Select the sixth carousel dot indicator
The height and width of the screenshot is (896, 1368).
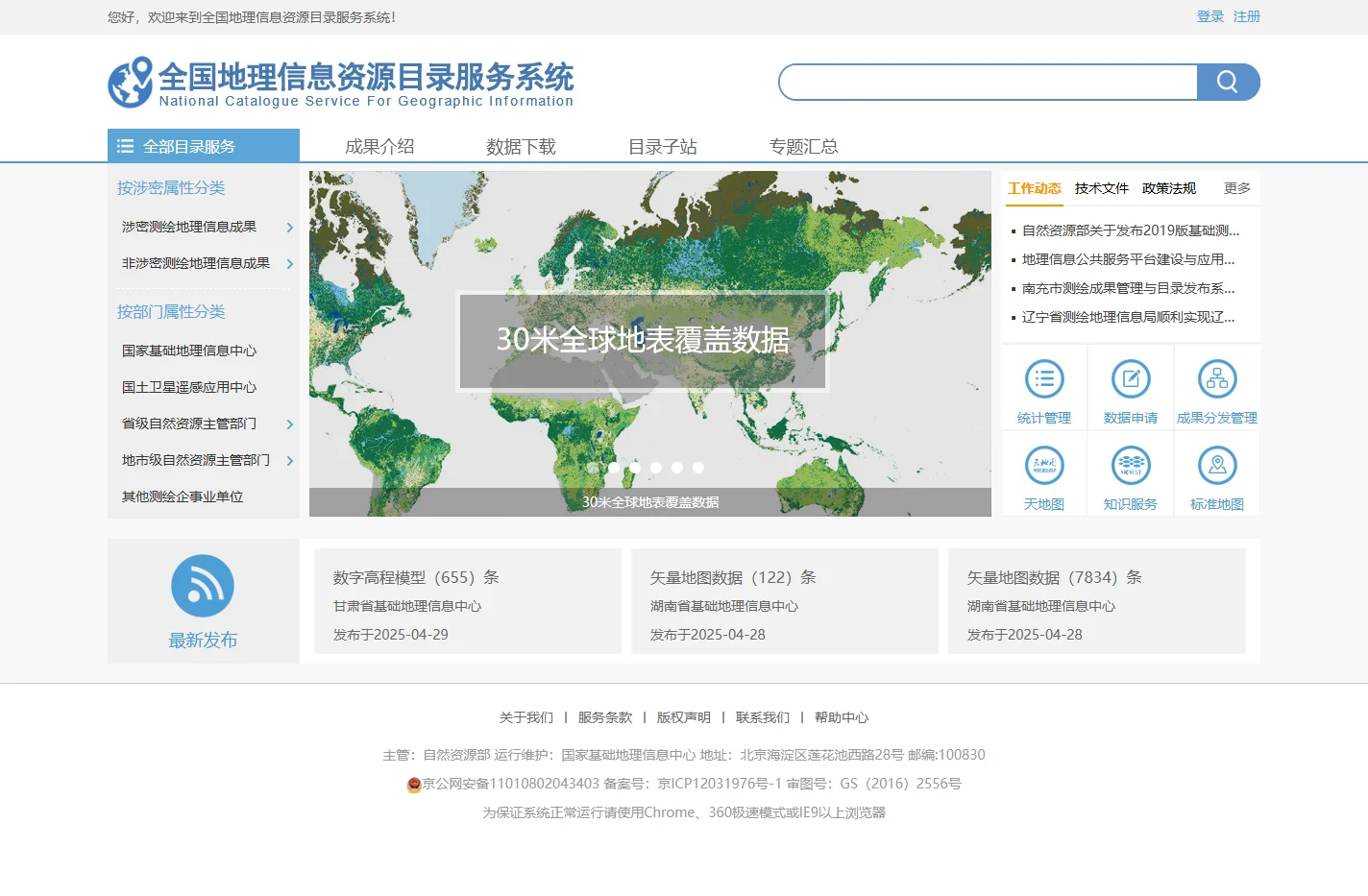click(698, 468)
